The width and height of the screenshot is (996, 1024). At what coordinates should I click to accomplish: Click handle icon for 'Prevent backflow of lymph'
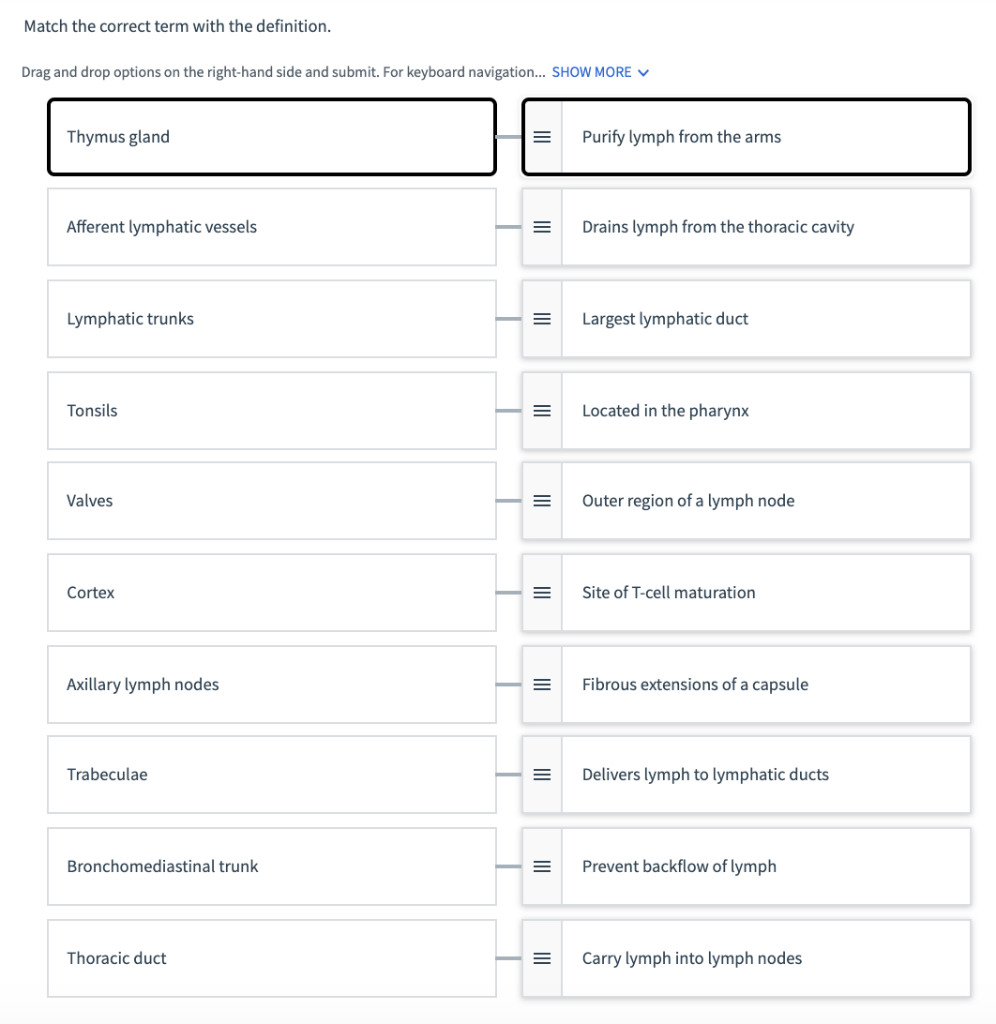(x=542, y=867)
